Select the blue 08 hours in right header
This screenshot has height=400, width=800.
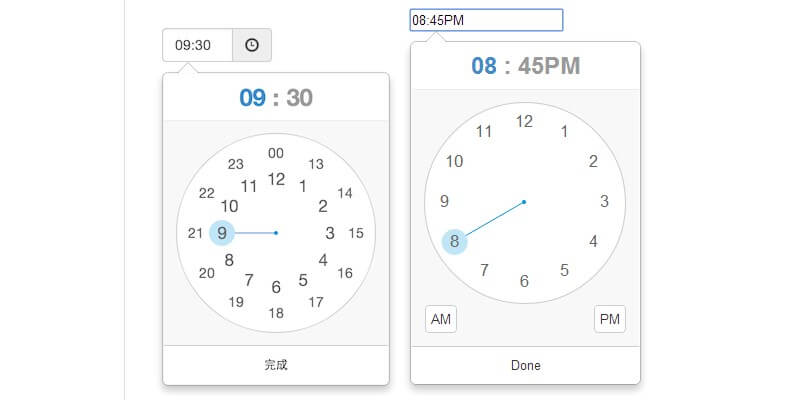484,67
